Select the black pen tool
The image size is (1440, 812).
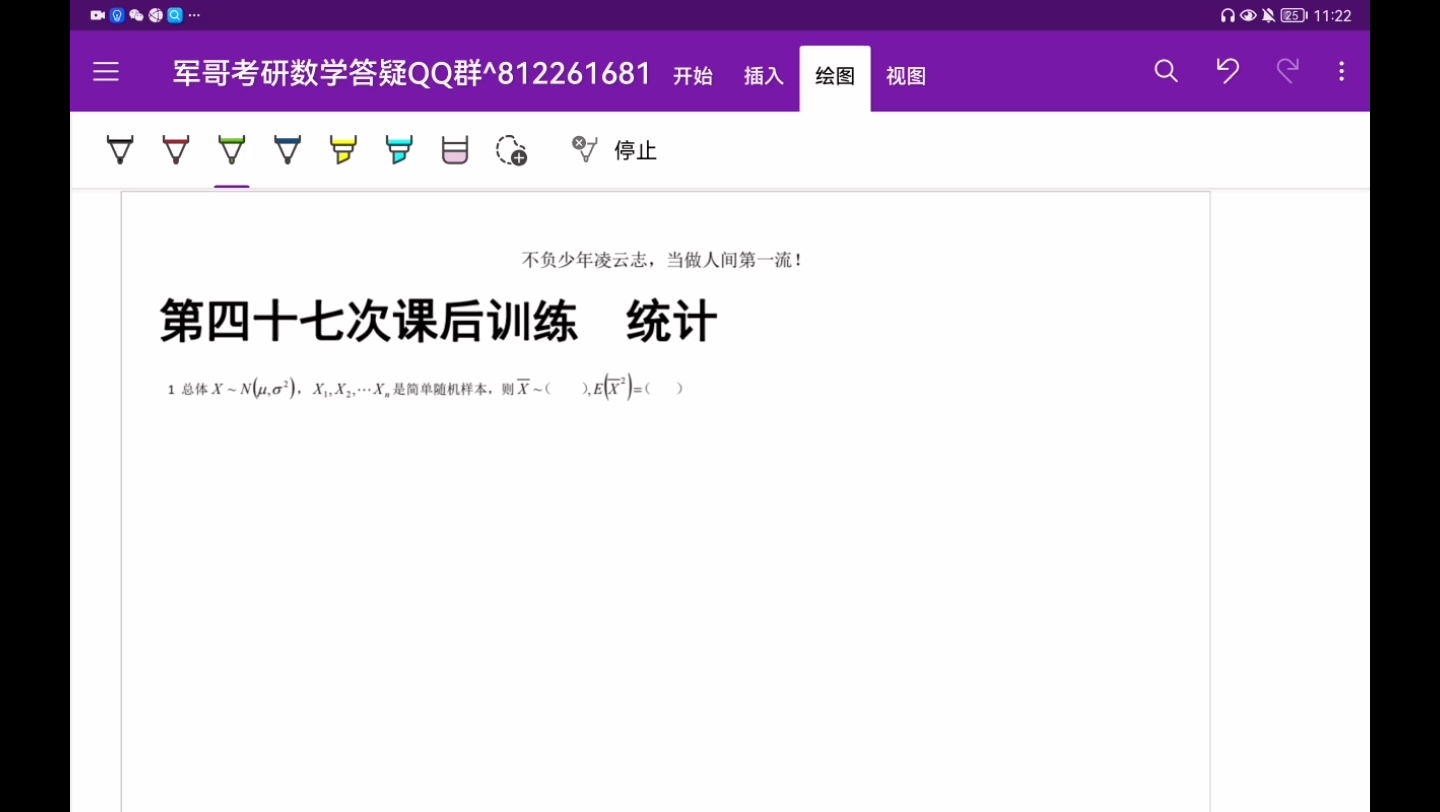click(119, 150)
